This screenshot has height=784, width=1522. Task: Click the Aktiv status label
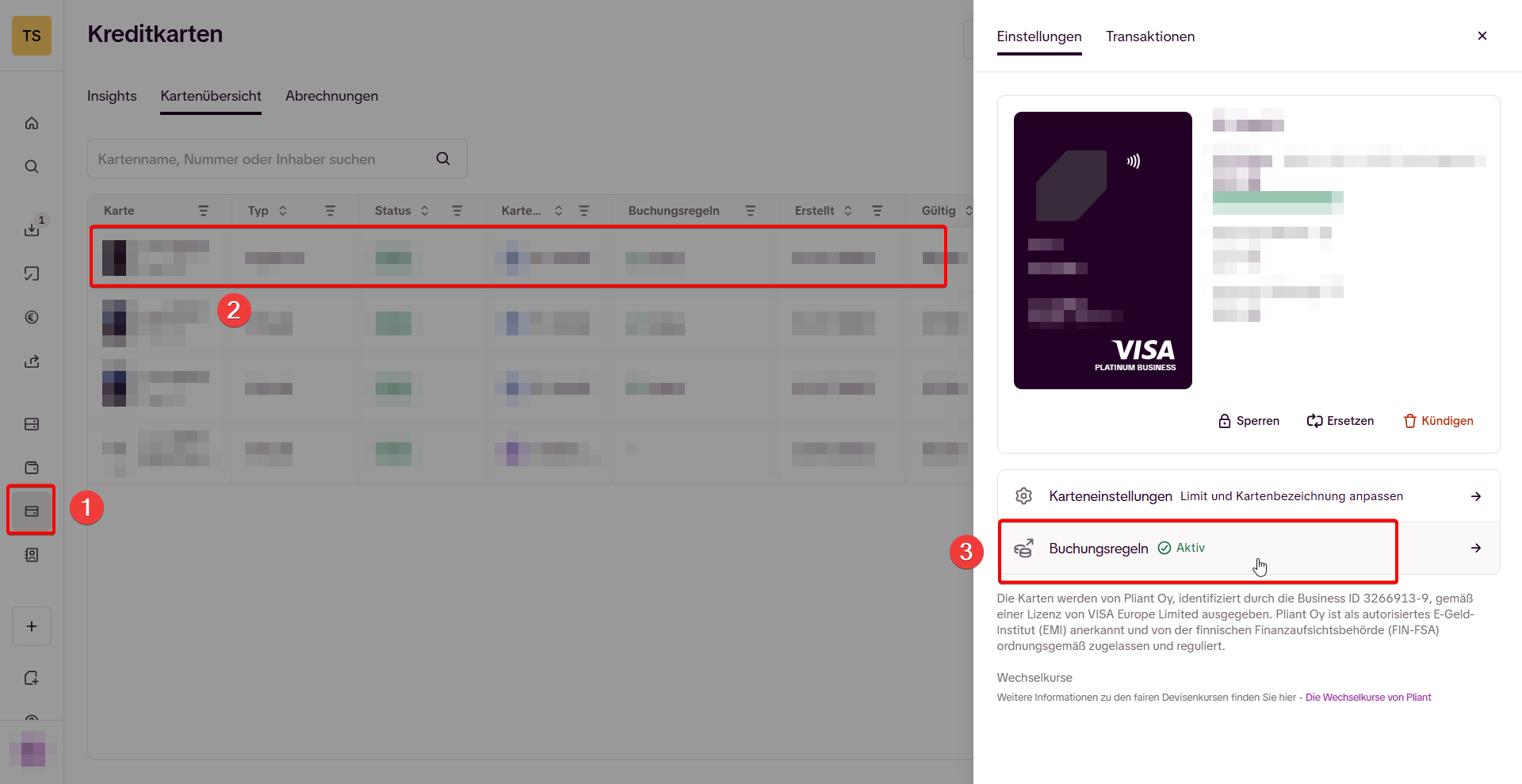point(1181,548)
